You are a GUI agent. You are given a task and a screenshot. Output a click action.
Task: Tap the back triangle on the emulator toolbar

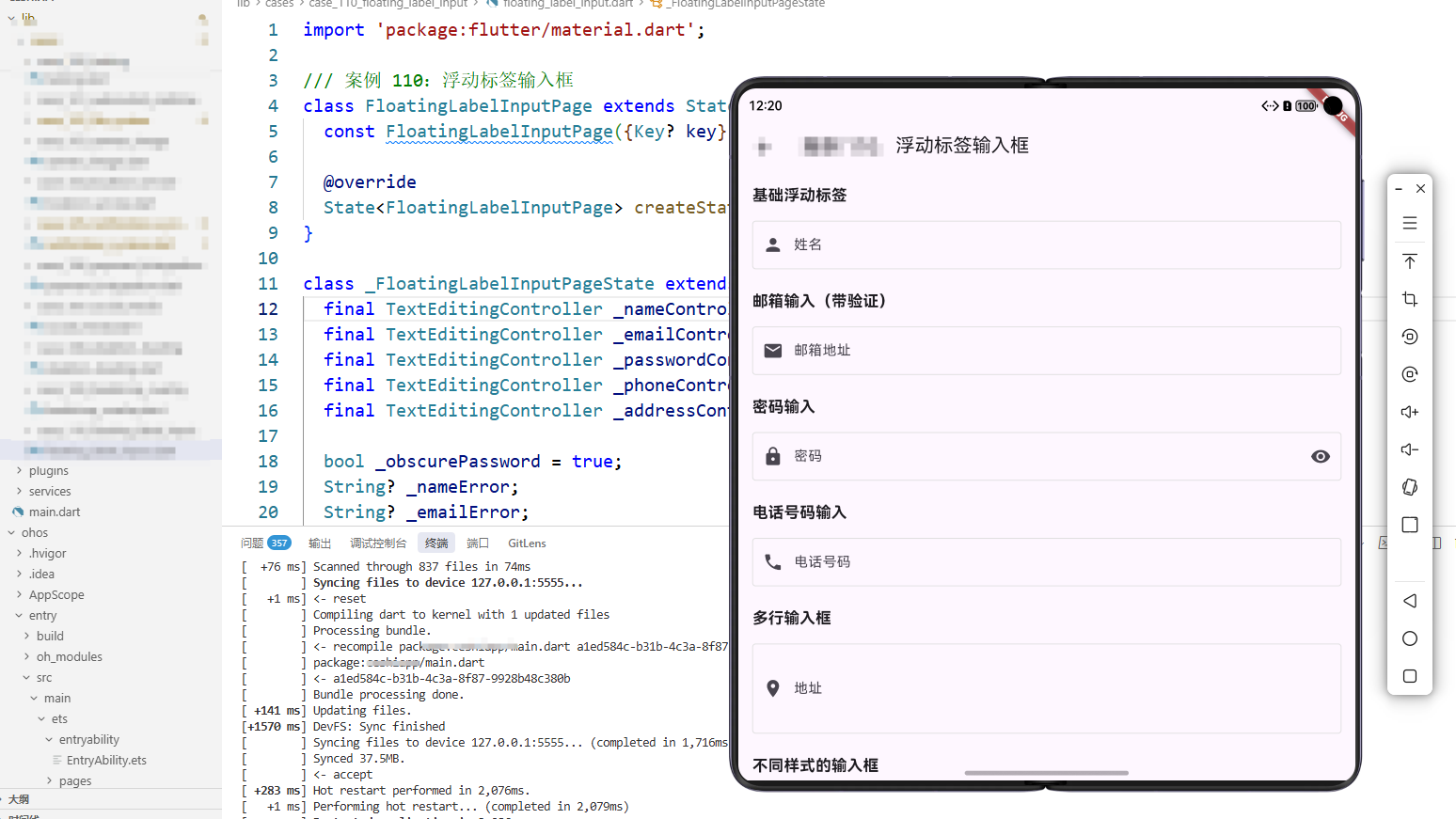tap(1409, 600)
